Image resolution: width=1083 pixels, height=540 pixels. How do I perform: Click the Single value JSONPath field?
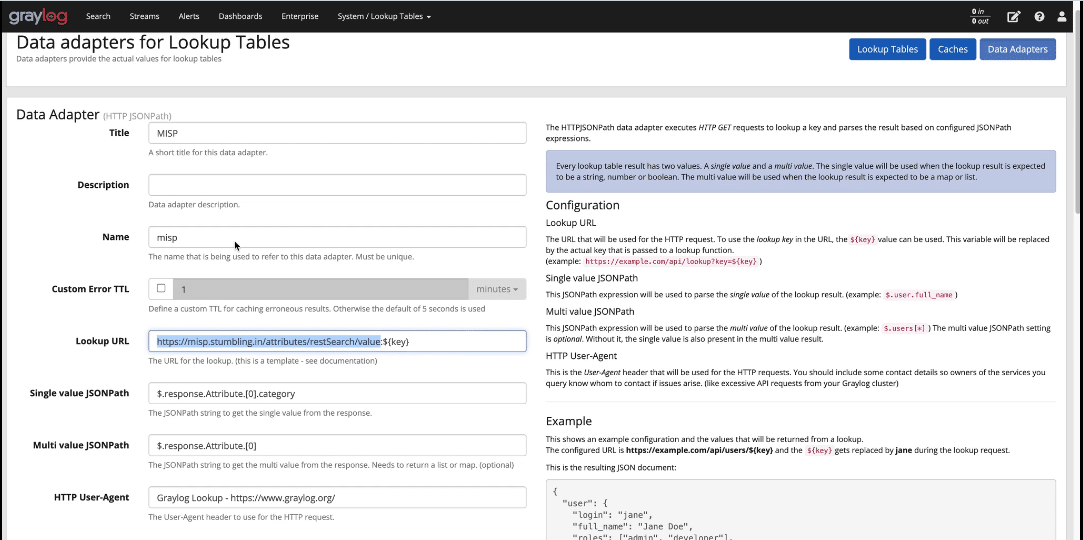coord(337,393)
